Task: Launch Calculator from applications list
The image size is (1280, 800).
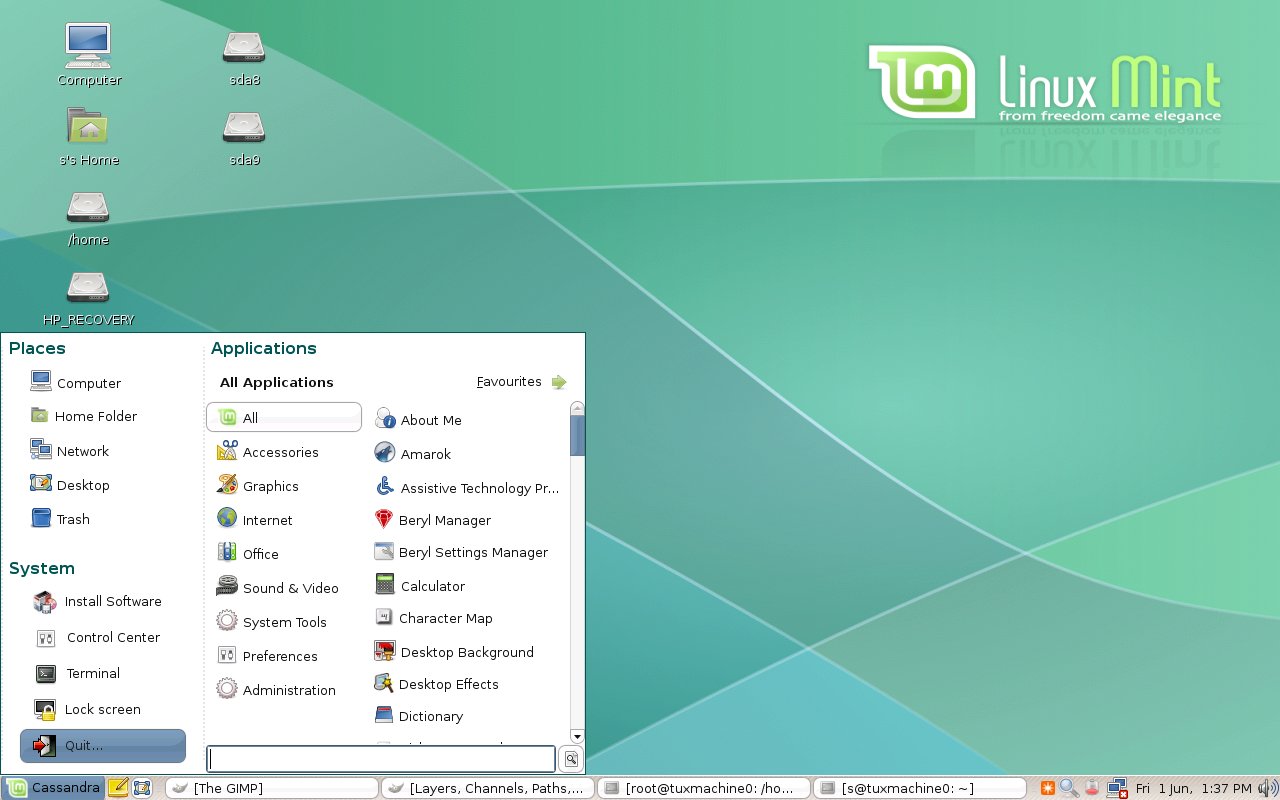Action: (420, 586)
